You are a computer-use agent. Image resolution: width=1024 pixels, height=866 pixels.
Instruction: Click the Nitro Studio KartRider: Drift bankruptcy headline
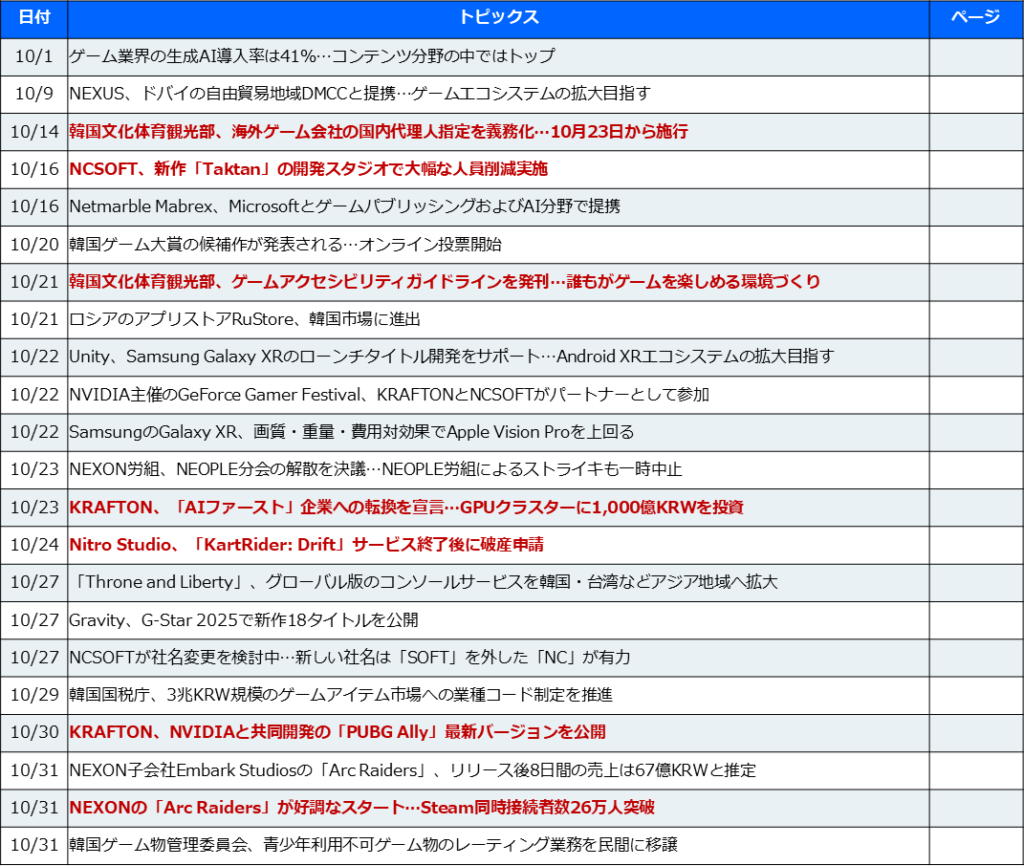coord(306,545)
